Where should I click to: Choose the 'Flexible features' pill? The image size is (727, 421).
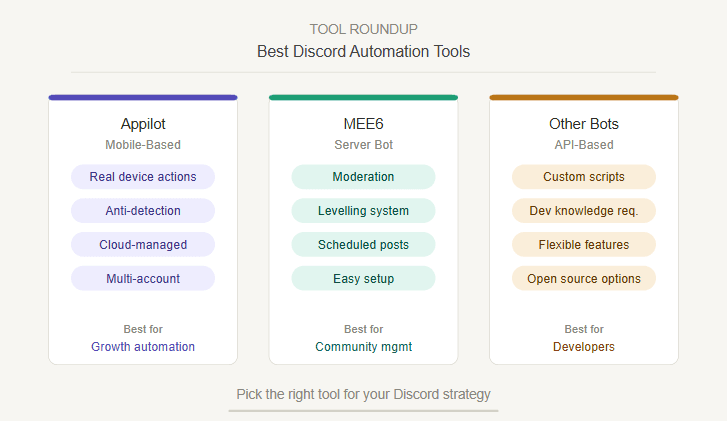coord(584,244)
